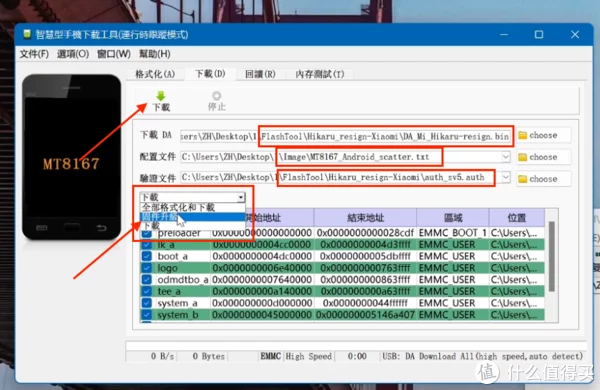Toggle checkbox for boot_a partition
Screen dimensions: 600x390
coord(147,256)
